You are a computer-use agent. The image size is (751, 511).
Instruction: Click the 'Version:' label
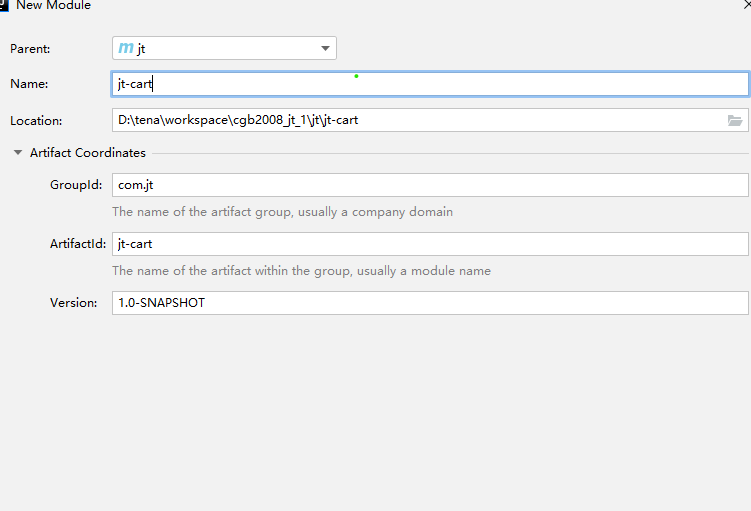73,303
